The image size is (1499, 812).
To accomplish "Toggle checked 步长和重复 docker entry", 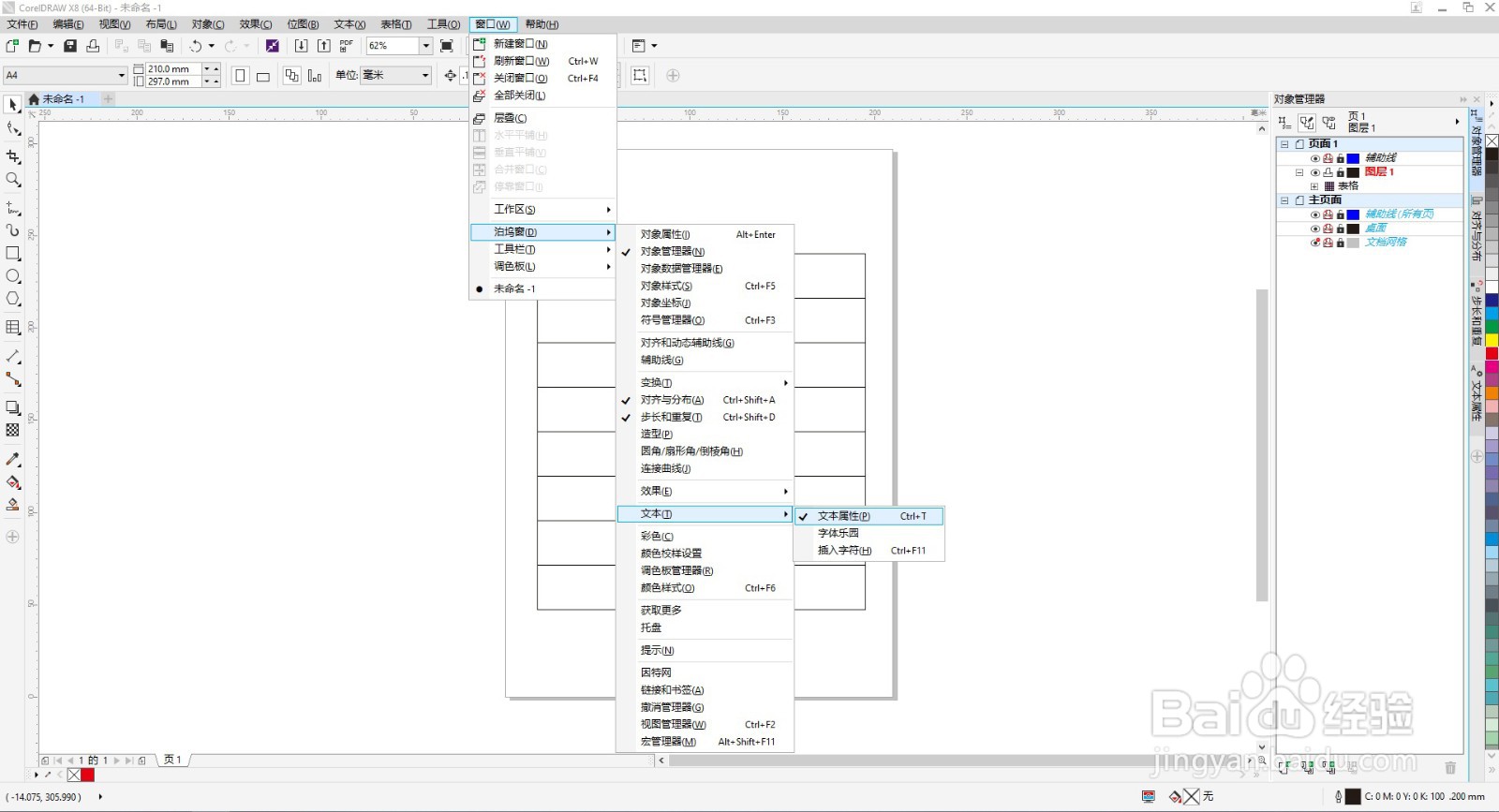I will [x=705, y=417].
